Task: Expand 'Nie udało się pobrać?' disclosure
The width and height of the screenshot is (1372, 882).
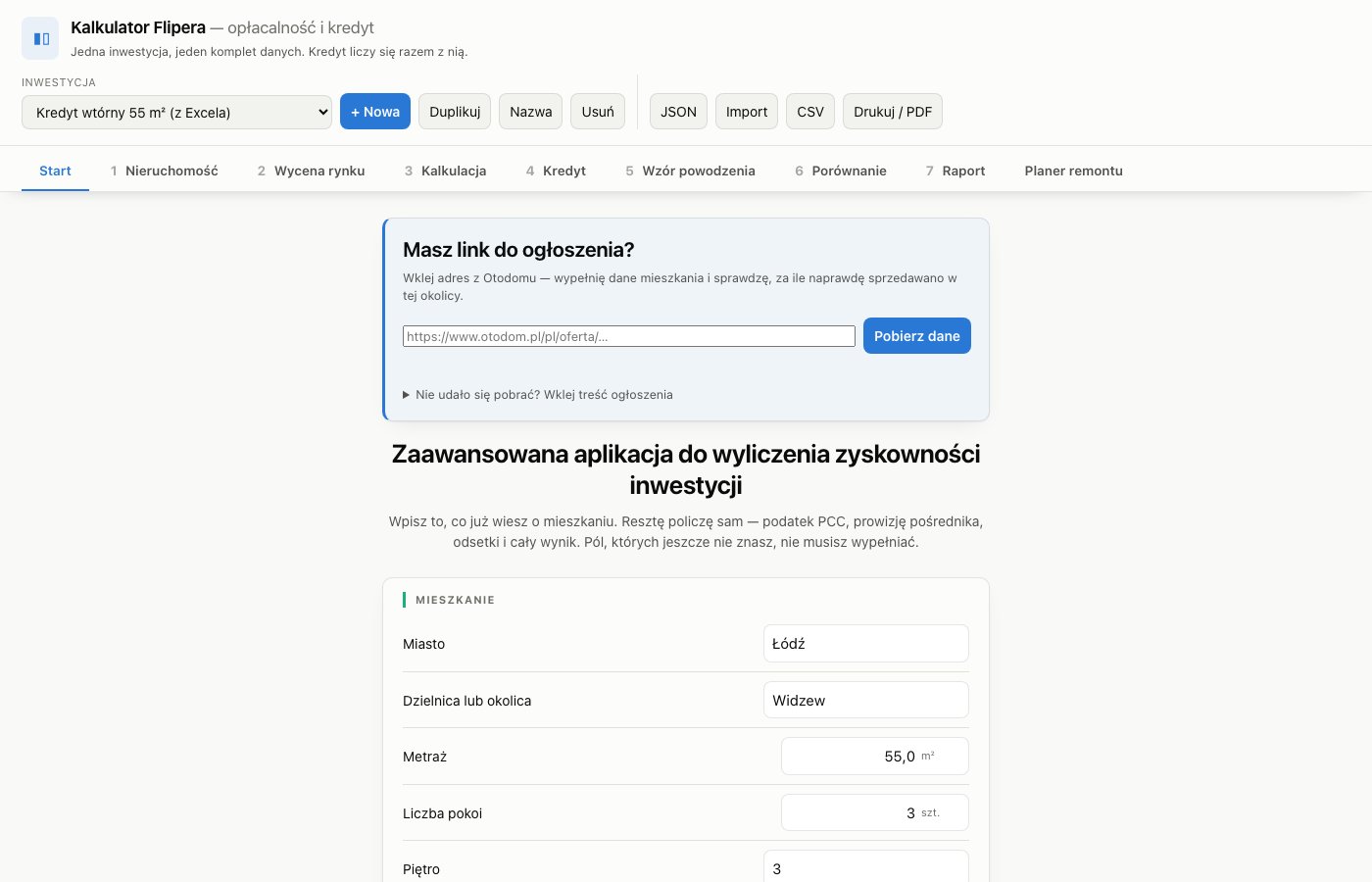Action: point(538,395)
